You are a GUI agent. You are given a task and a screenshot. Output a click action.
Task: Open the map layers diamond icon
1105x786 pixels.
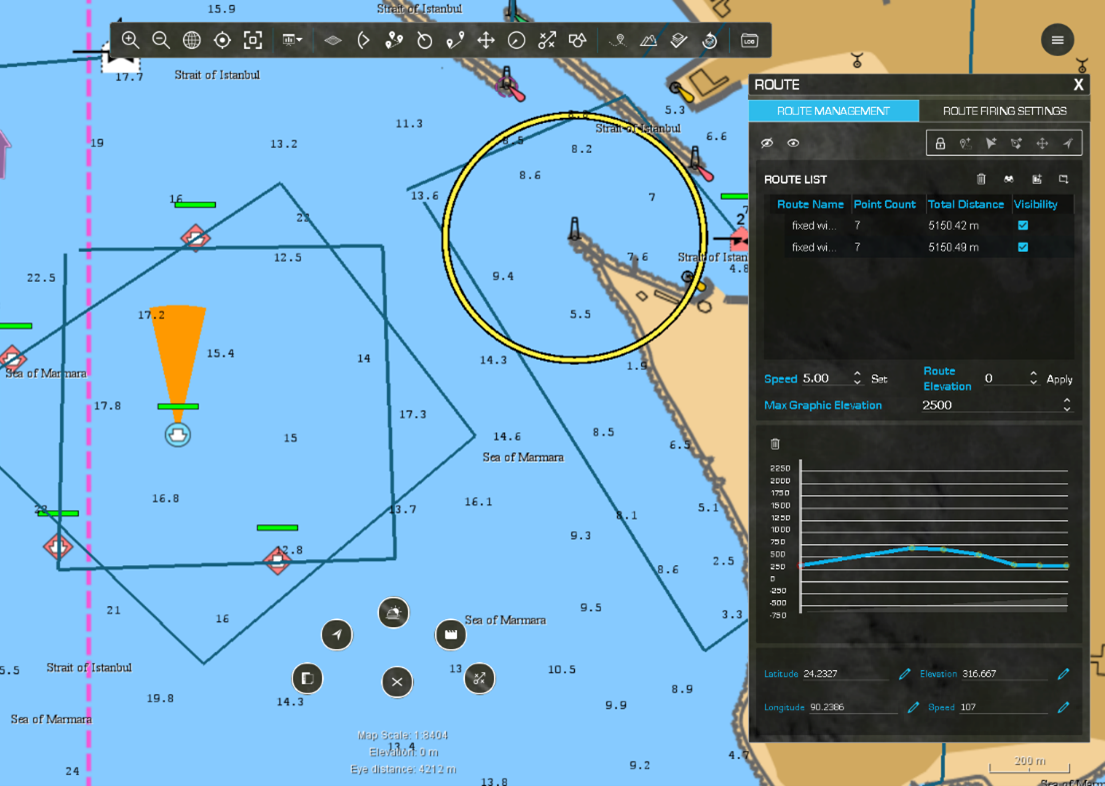[333, 40]
